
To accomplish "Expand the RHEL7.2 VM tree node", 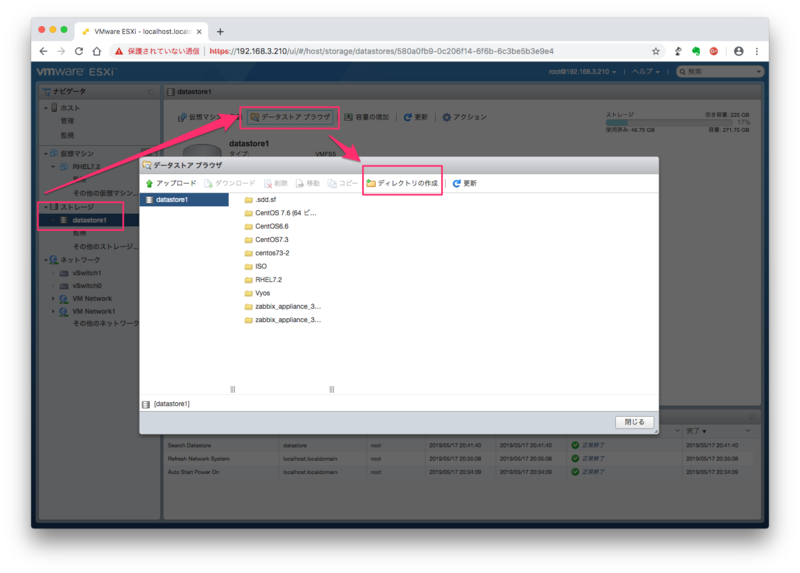I will (x=53, y=166).
